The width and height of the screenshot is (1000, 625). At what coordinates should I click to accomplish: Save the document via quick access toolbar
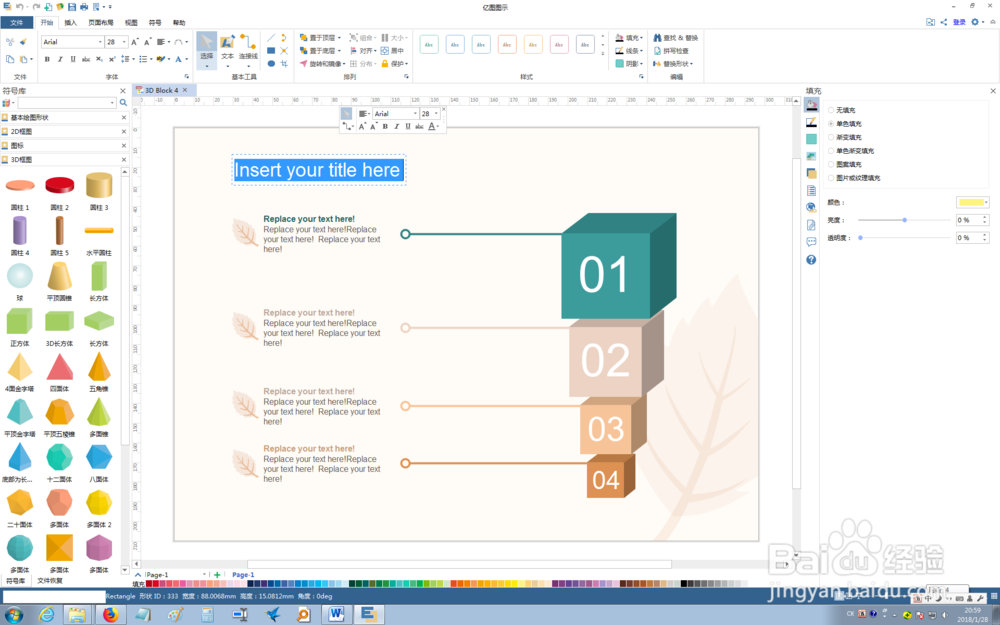point(71,6)
